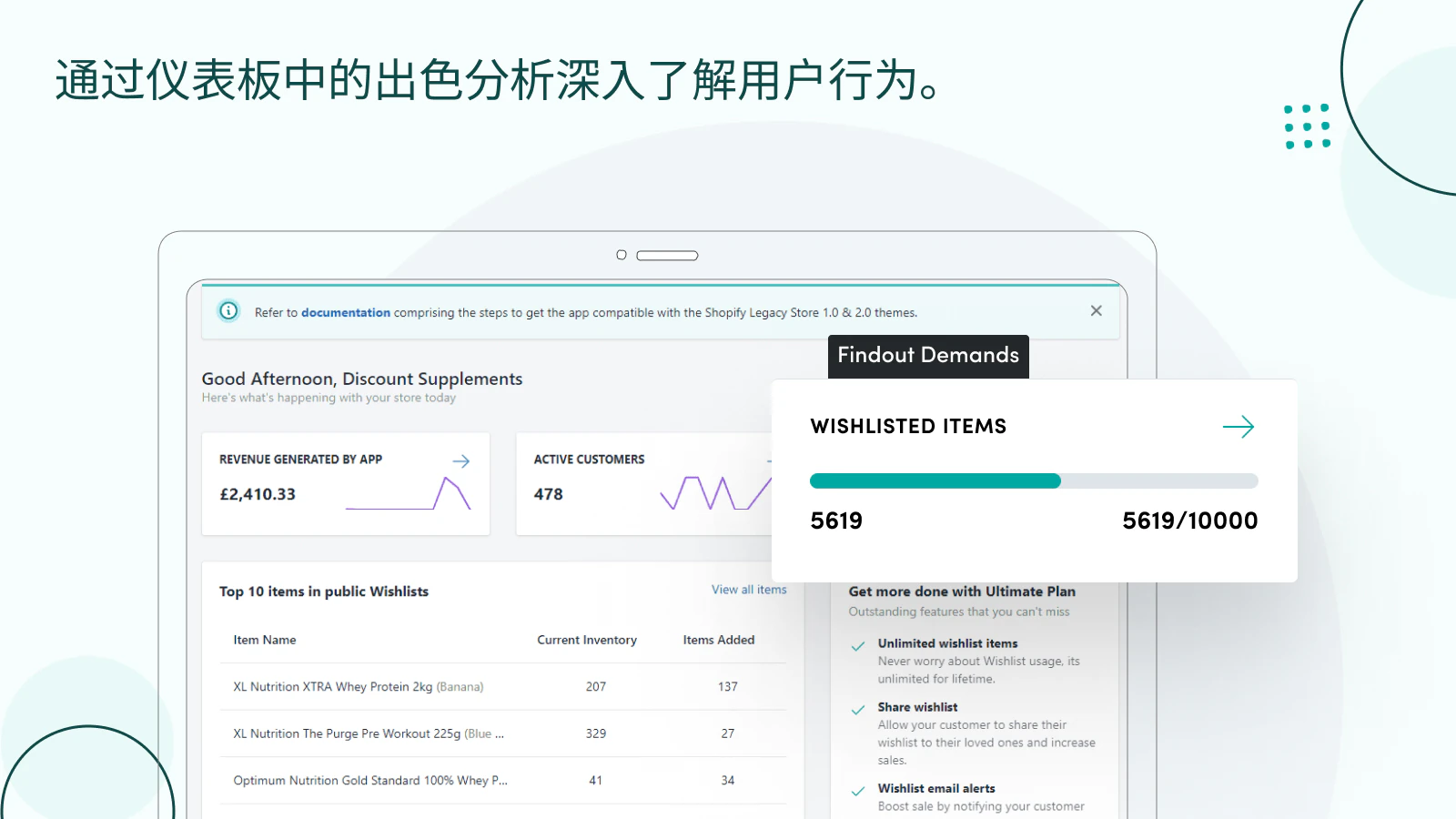The width and height of the screenshot is (1456, 819).
Task: Click the Good Afternoon, Discount Supplements greeting
Action: click(362, 379)
